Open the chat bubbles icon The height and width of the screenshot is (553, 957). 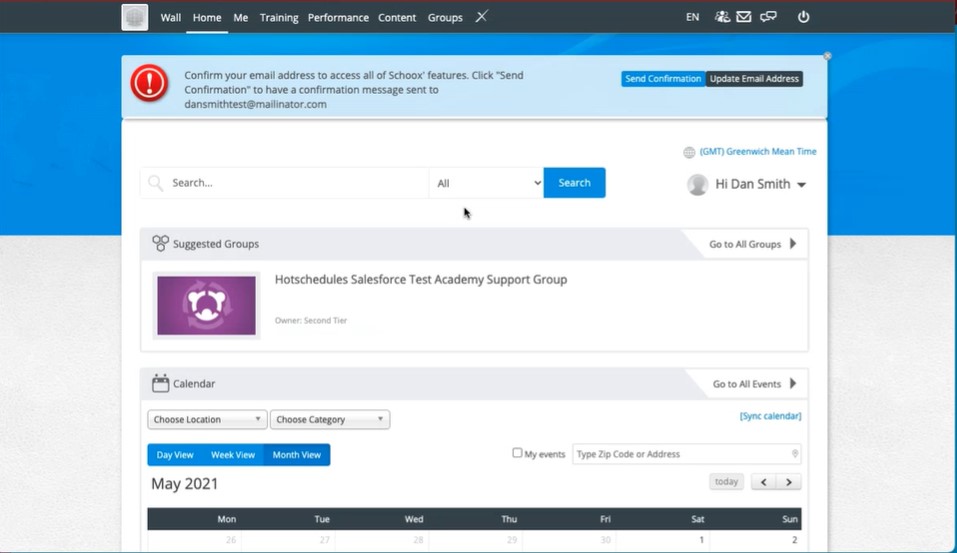tap(768, 17)
